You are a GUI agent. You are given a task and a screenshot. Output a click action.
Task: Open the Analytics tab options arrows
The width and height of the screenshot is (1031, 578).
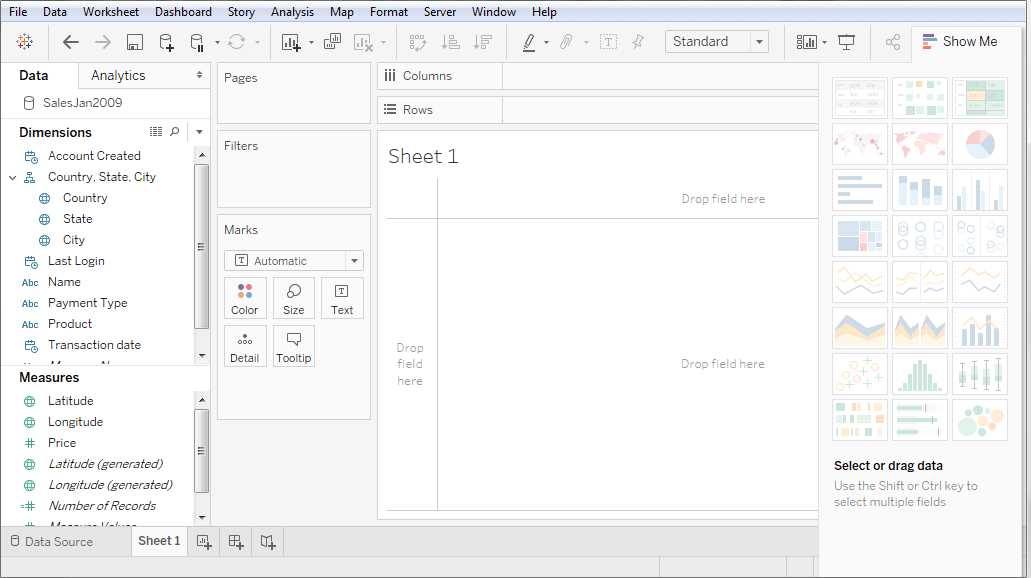(x=199, y=75)
